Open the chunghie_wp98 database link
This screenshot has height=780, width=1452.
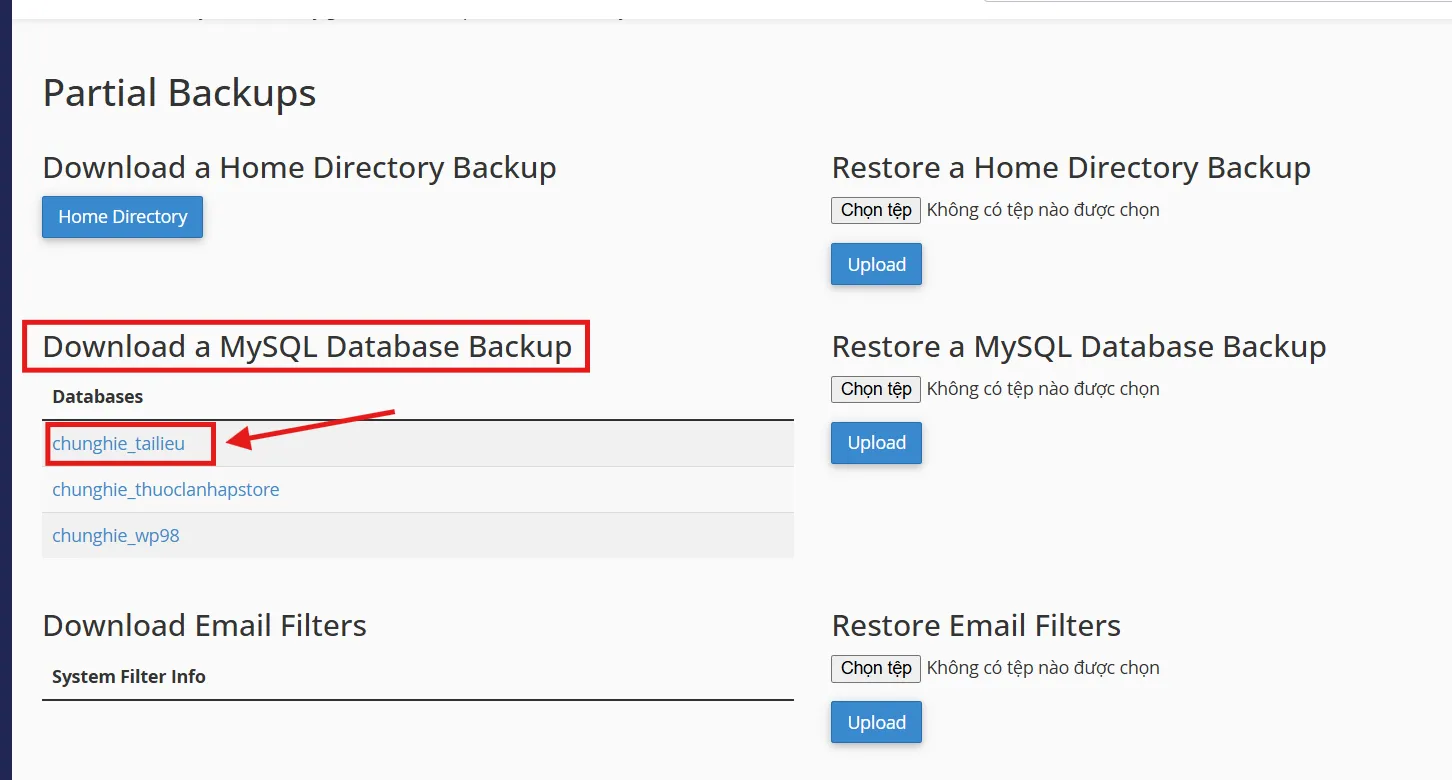click(116, 535)
